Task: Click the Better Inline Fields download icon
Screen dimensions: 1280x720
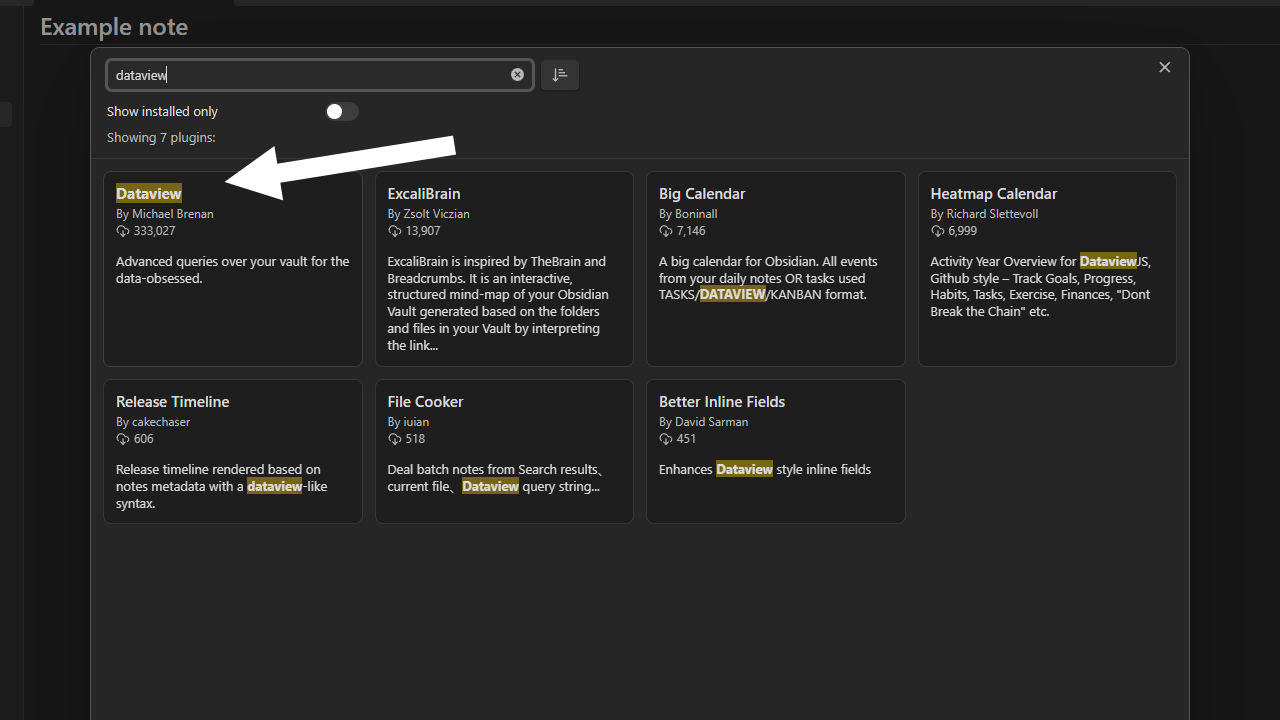Action: pyautogui.click(x=666, y=439)
